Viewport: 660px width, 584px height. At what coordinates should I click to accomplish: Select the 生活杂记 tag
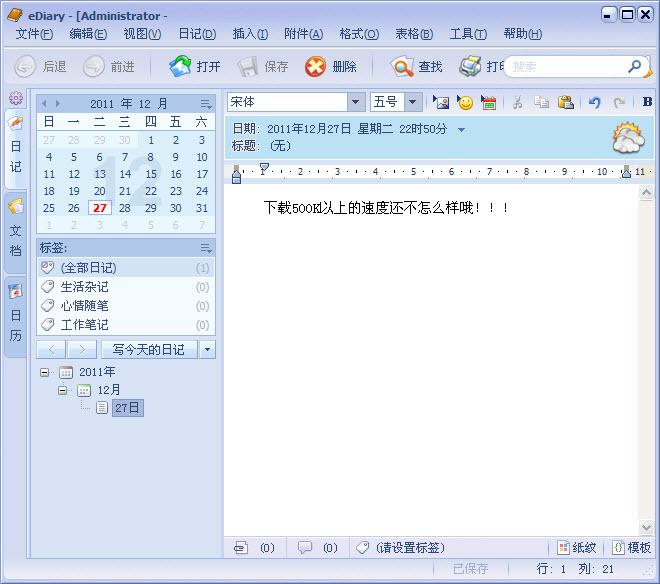coord(85,287)
